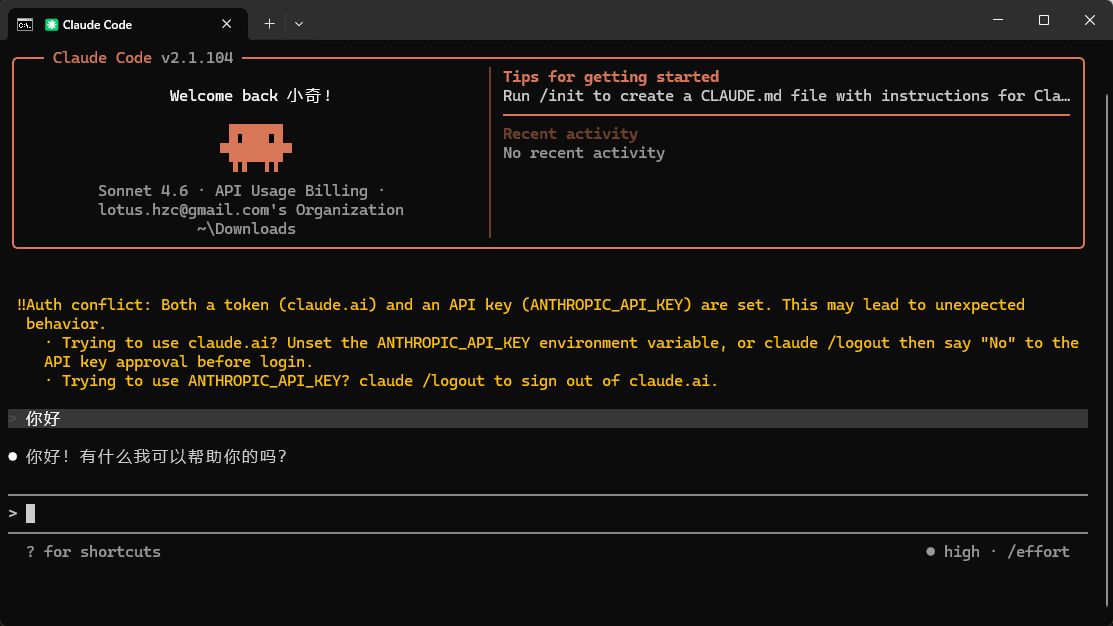Click the 'Run /init to create a CLAUDE.md' tip
Viewport: 1113px width, 626px height.
pyautogui.click(x=786, y=96)
